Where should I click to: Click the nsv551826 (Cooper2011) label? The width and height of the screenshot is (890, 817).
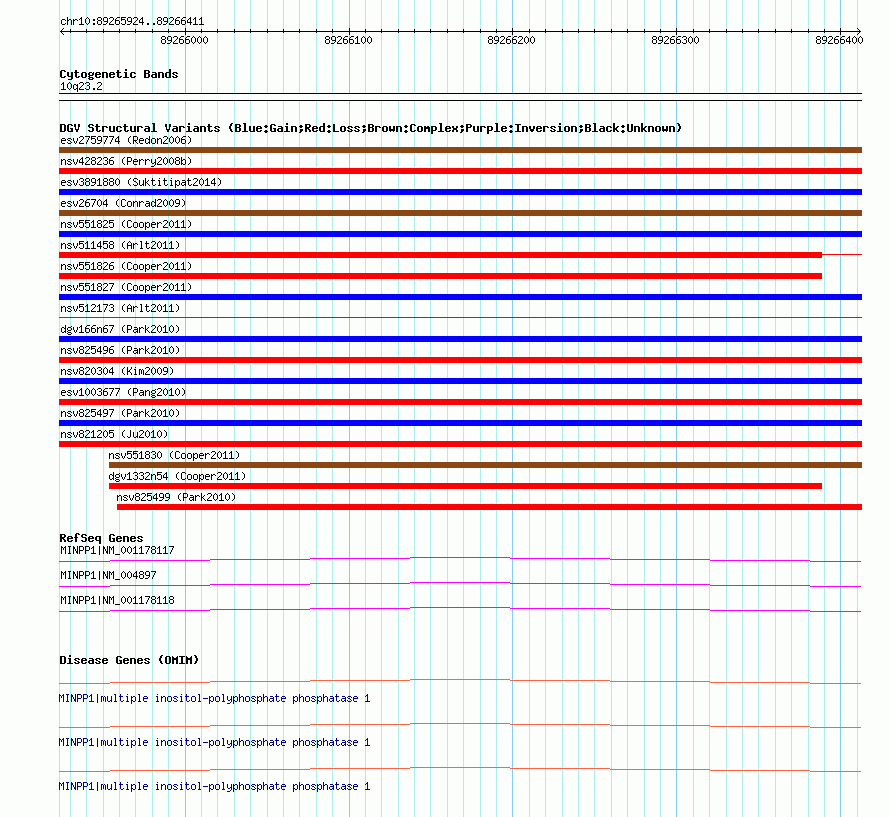(126, 266)
